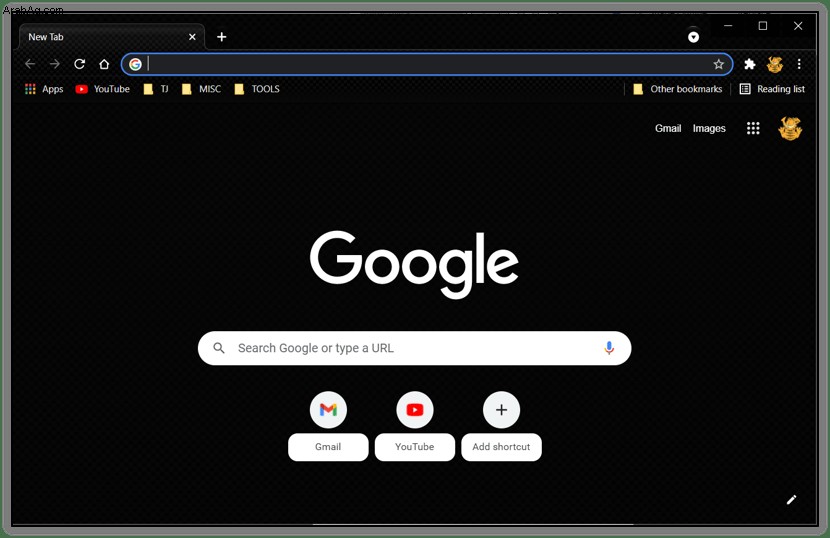Close the New Tab tab

click(x=192, y=37)
